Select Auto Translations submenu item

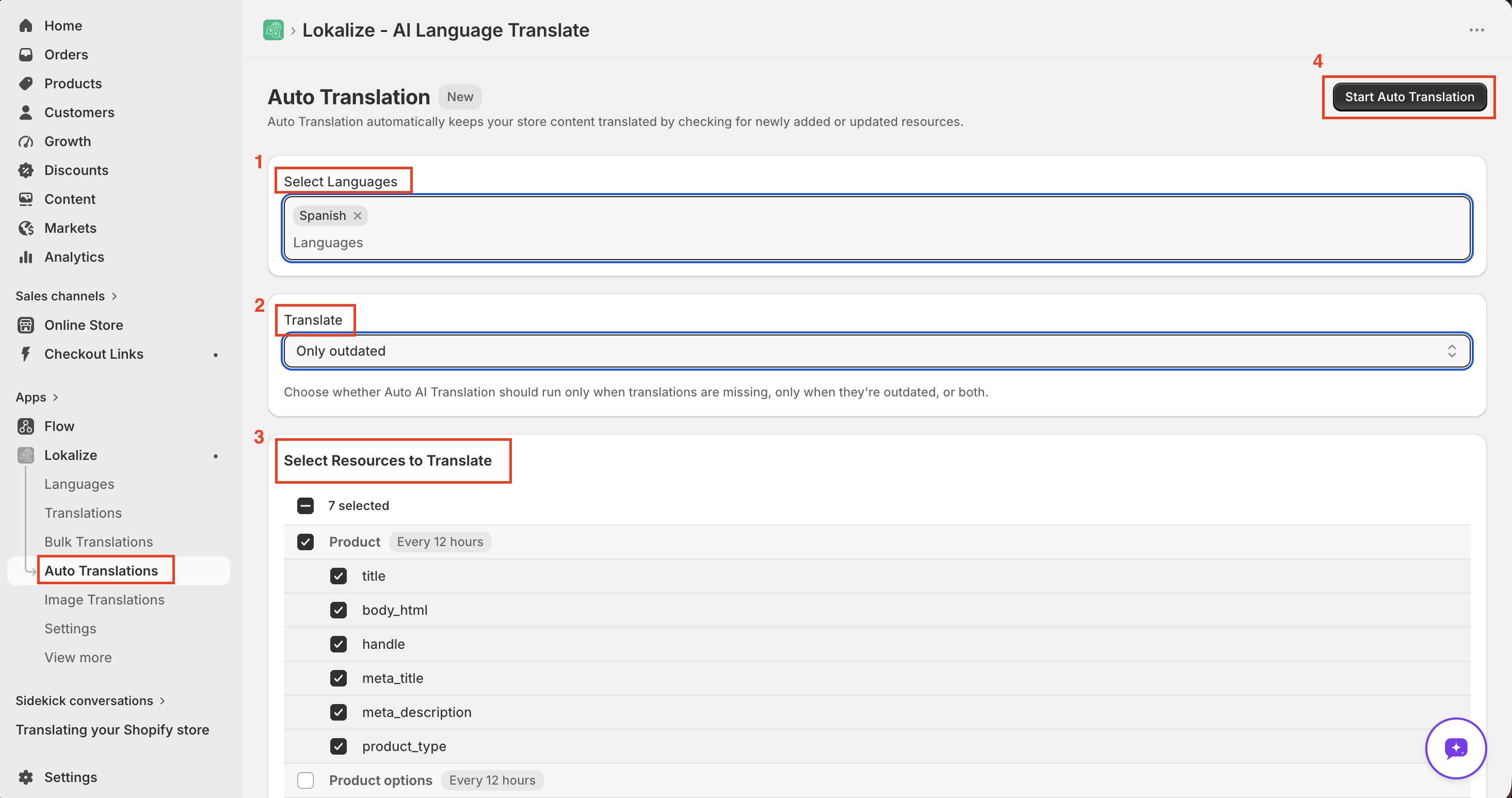click(x=101, y=571)
